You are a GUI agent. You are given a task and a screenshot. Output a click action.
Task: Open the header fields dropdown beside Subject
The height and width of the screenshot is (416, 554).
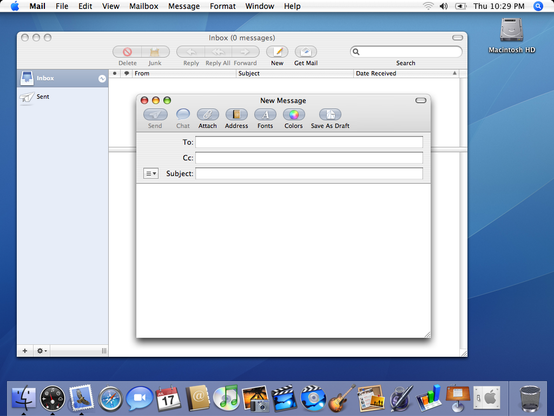click(151, 173)
